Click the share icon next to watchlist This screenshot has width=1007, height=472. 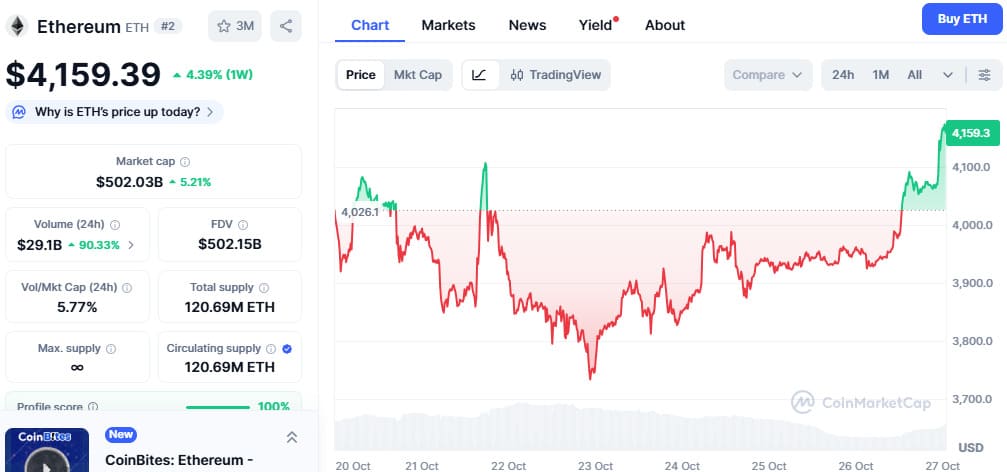pos(287,26)
